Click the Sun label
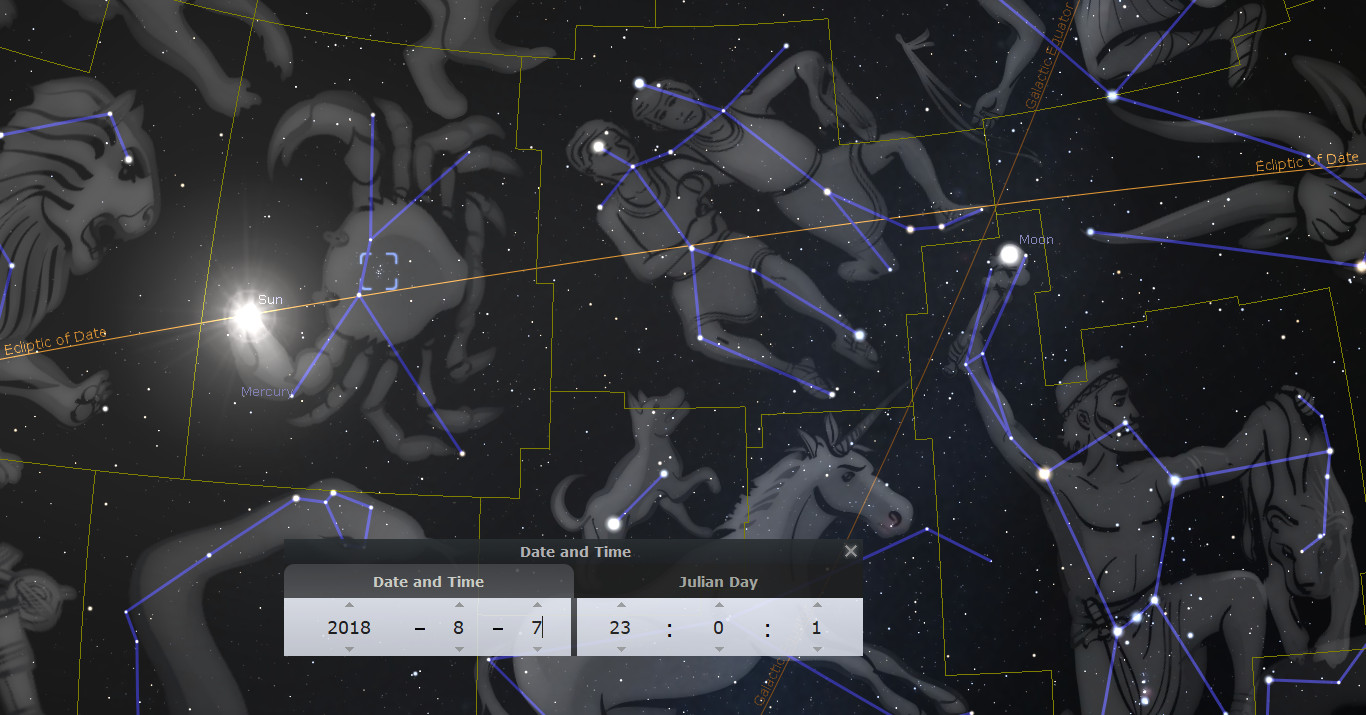Screen dimensions: 1366x715 [270, 299]
